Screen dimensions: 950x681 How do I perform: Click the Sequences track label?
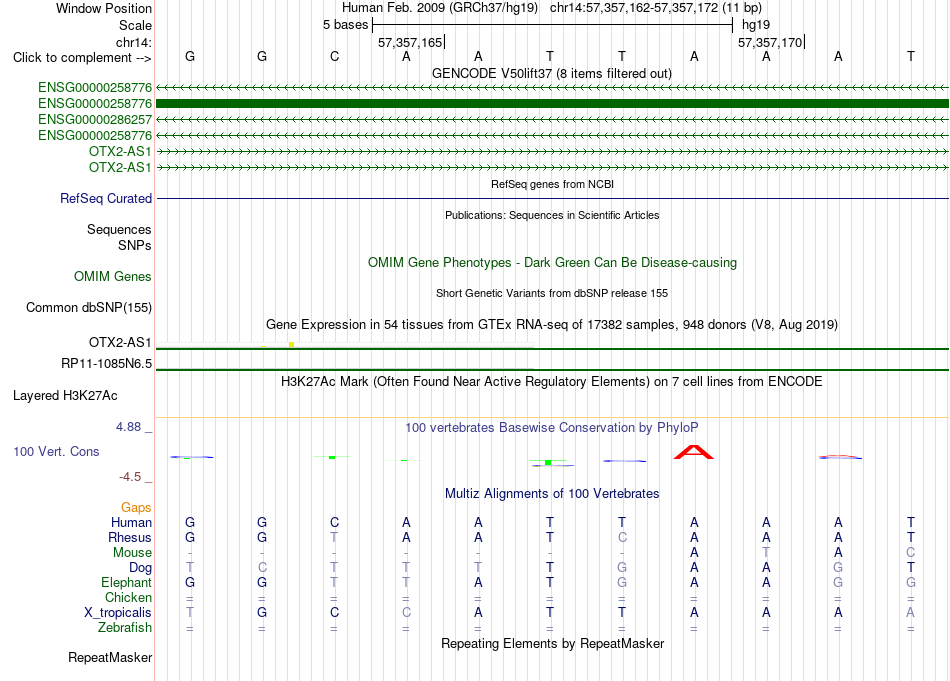[119, 229]
